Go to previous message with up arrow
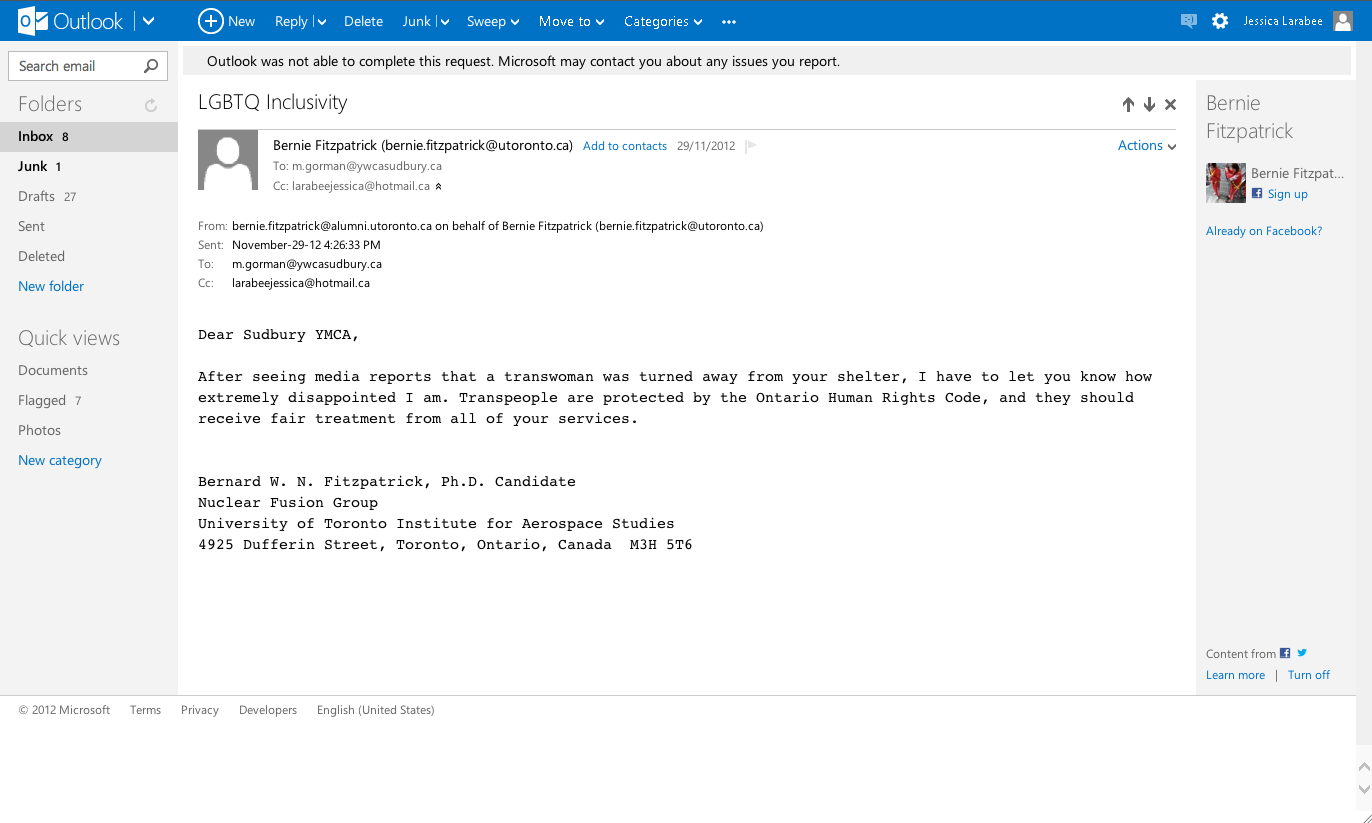Viewport: 1372px width, 823px height. (1128, 104)
